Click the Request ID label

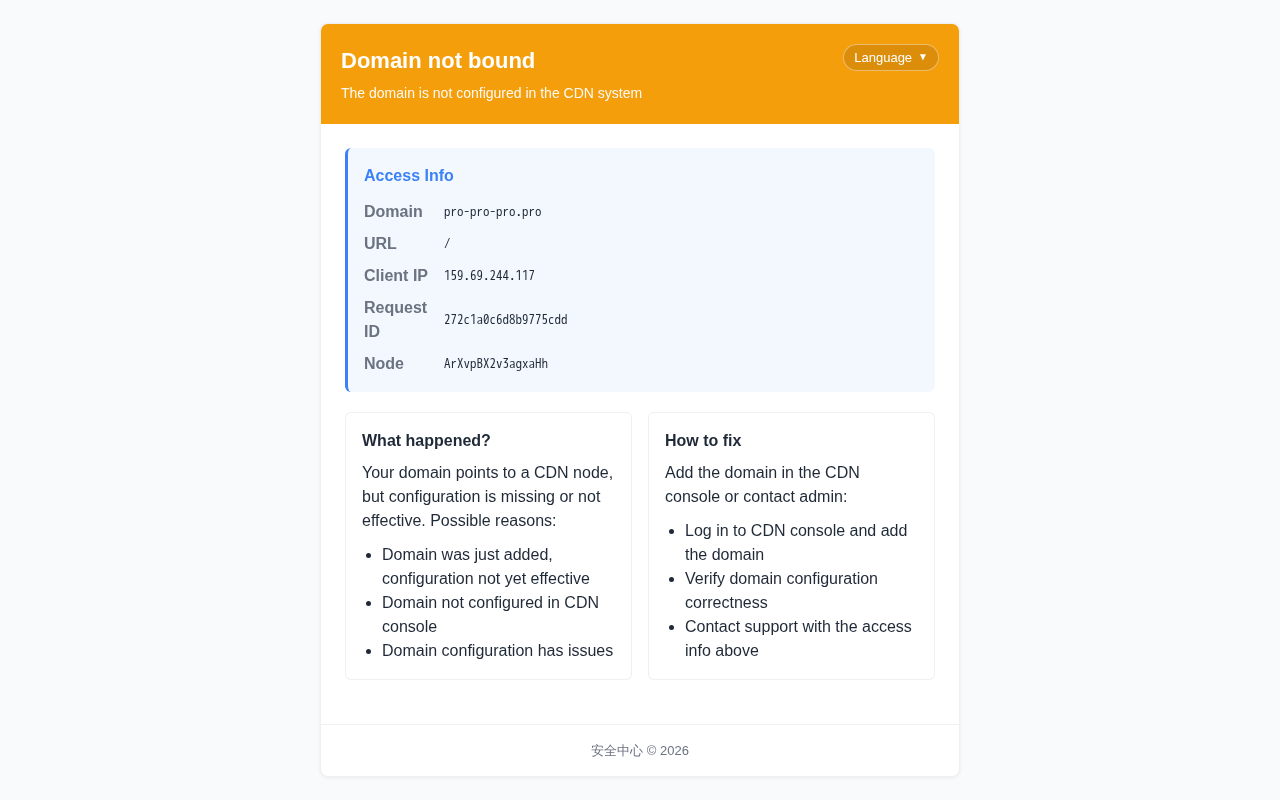pos(396,320)
